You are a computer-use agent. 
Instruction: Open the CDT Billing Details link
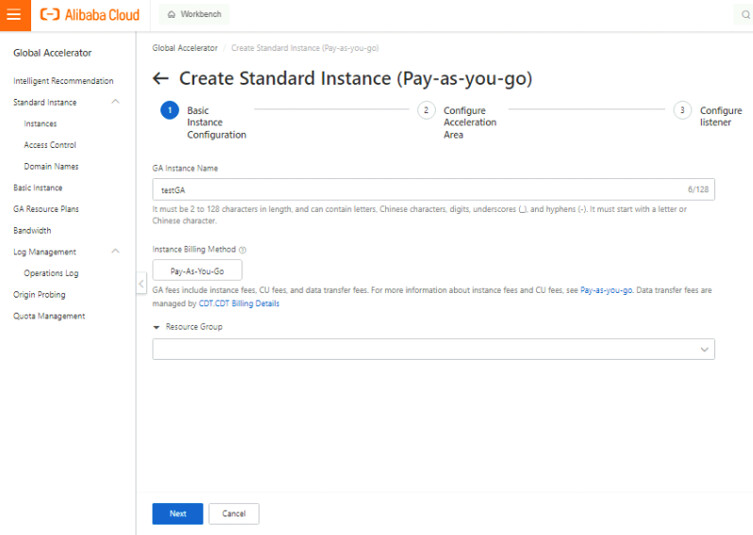[x=247, y=304]
